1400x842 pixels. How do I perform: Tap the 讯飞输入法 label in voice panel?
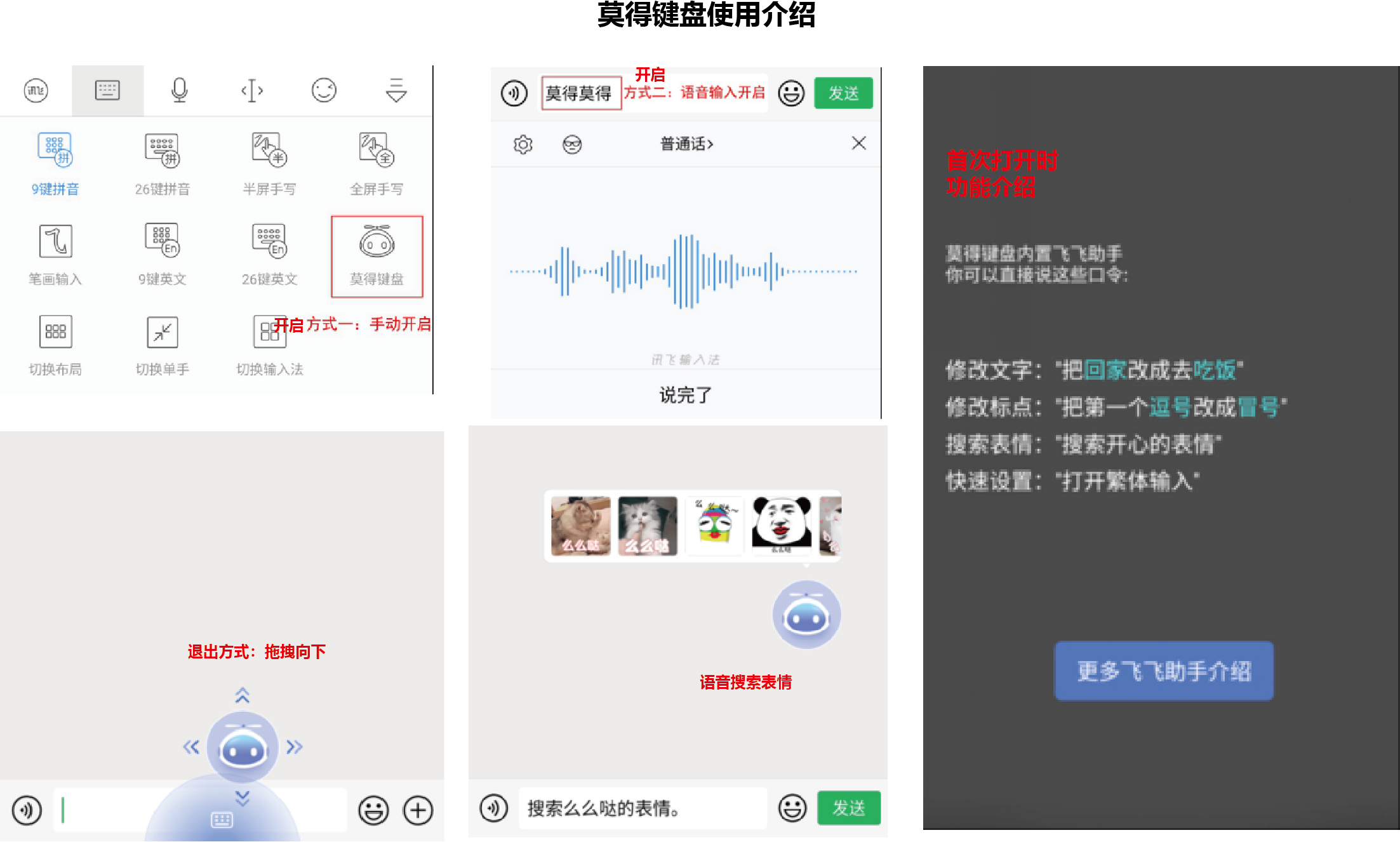click(x=686, y=360)
